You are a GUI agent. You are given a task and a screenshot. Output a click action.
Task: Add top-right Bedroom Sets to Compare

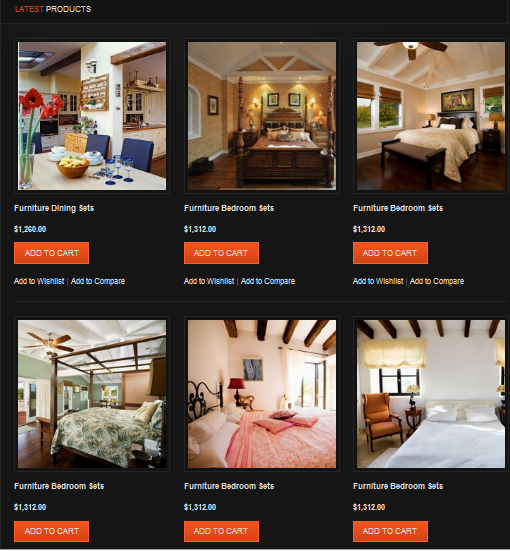point(437,281)
